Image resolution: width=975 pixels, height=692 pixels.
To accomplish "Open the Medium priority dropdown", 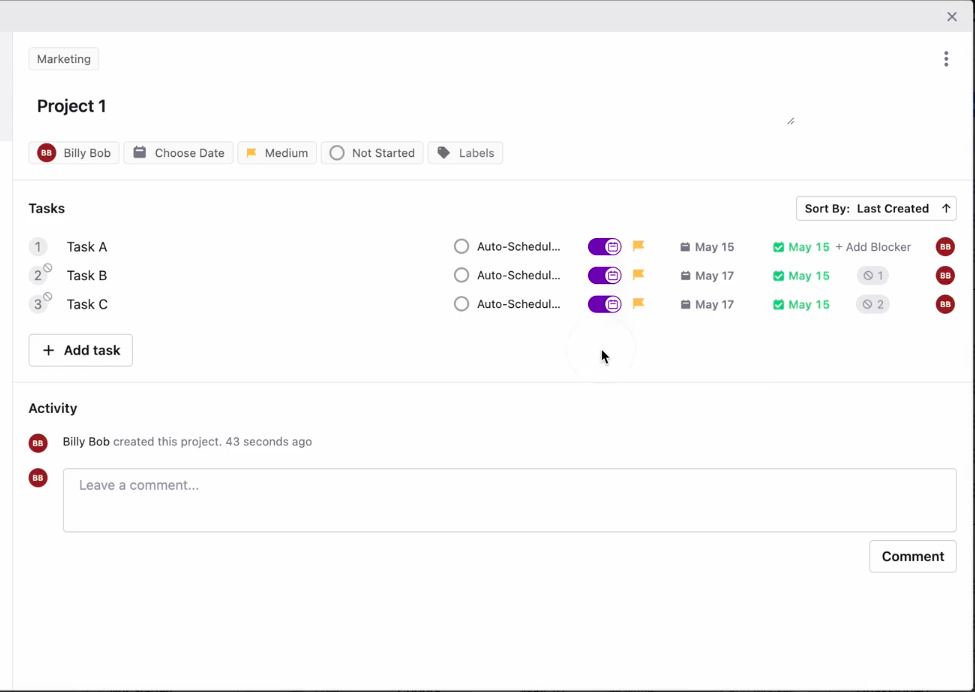I will pyautogui.click(x=277, y=153).
